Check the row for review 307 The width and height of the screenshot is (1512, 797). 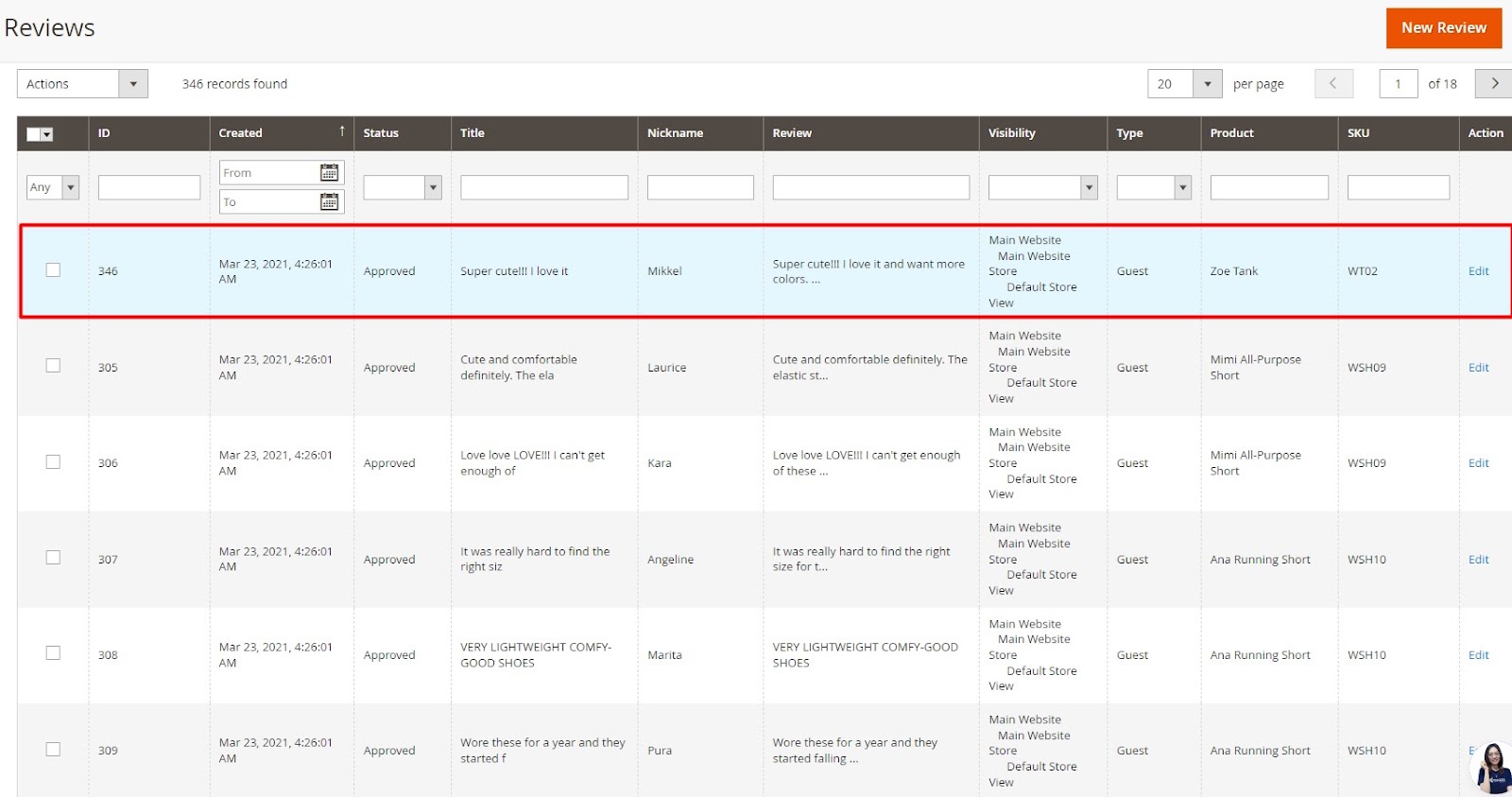(x=53, y=558)
